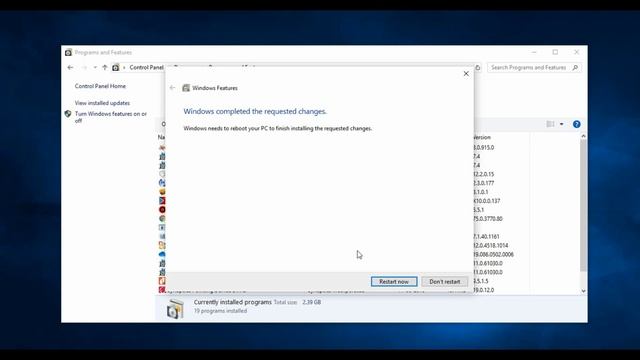Image resolution: width=640 pixels, height=360 pixels.
Task: Select version cell 12.0.4518.1014
Action: (x=491, y=245)
